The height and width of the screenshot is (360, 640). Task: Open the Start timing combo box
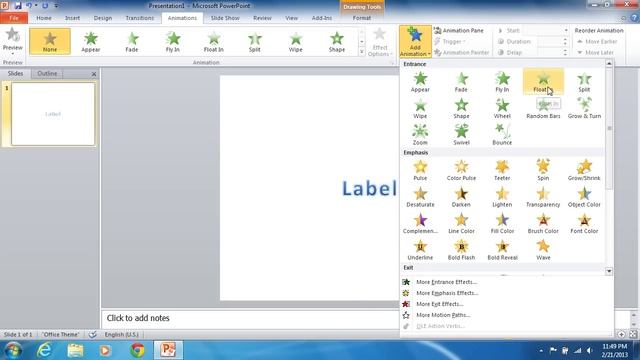[545, 31]
